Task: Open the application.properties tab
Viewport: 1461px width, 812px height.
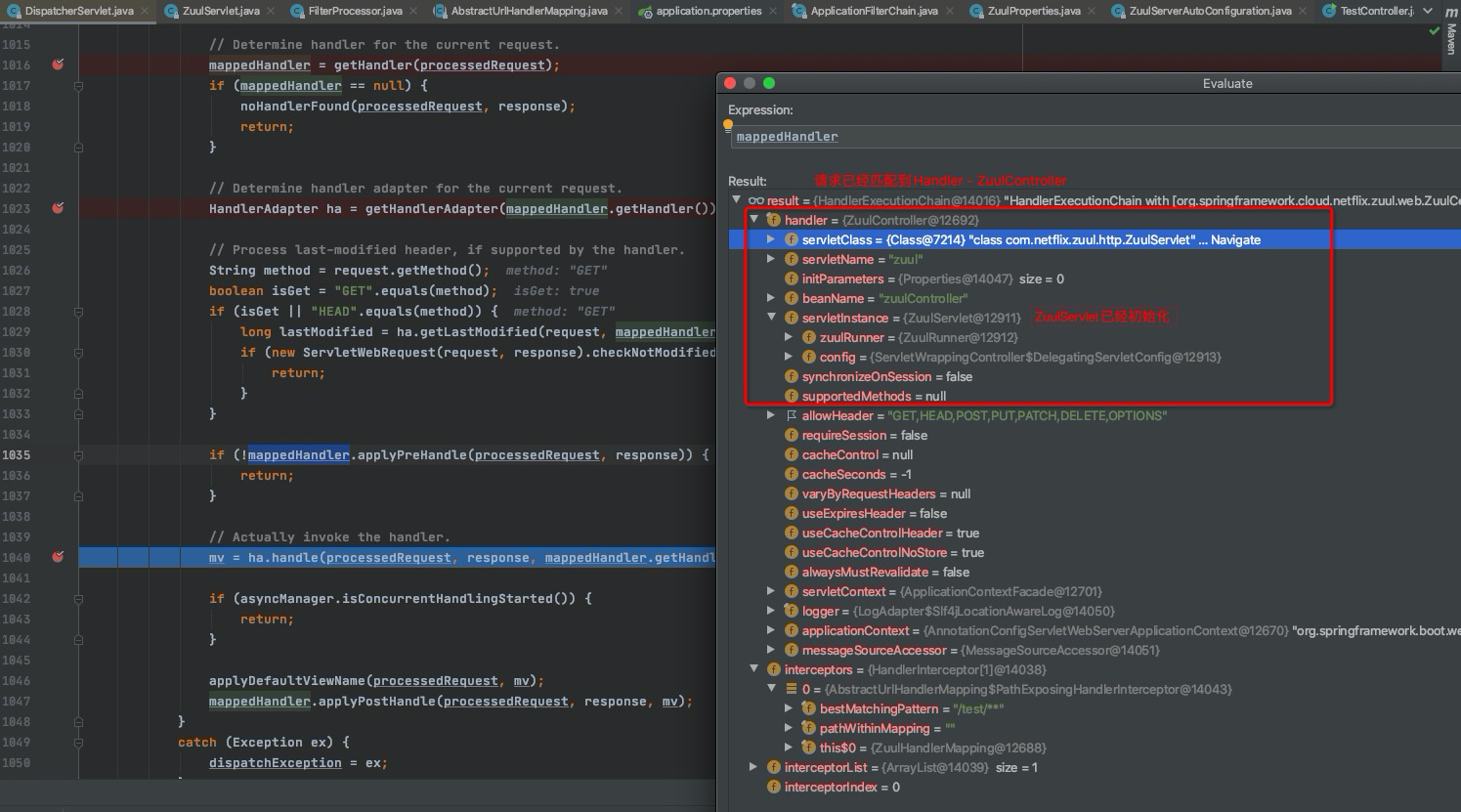Action: (x=708, y=11)
